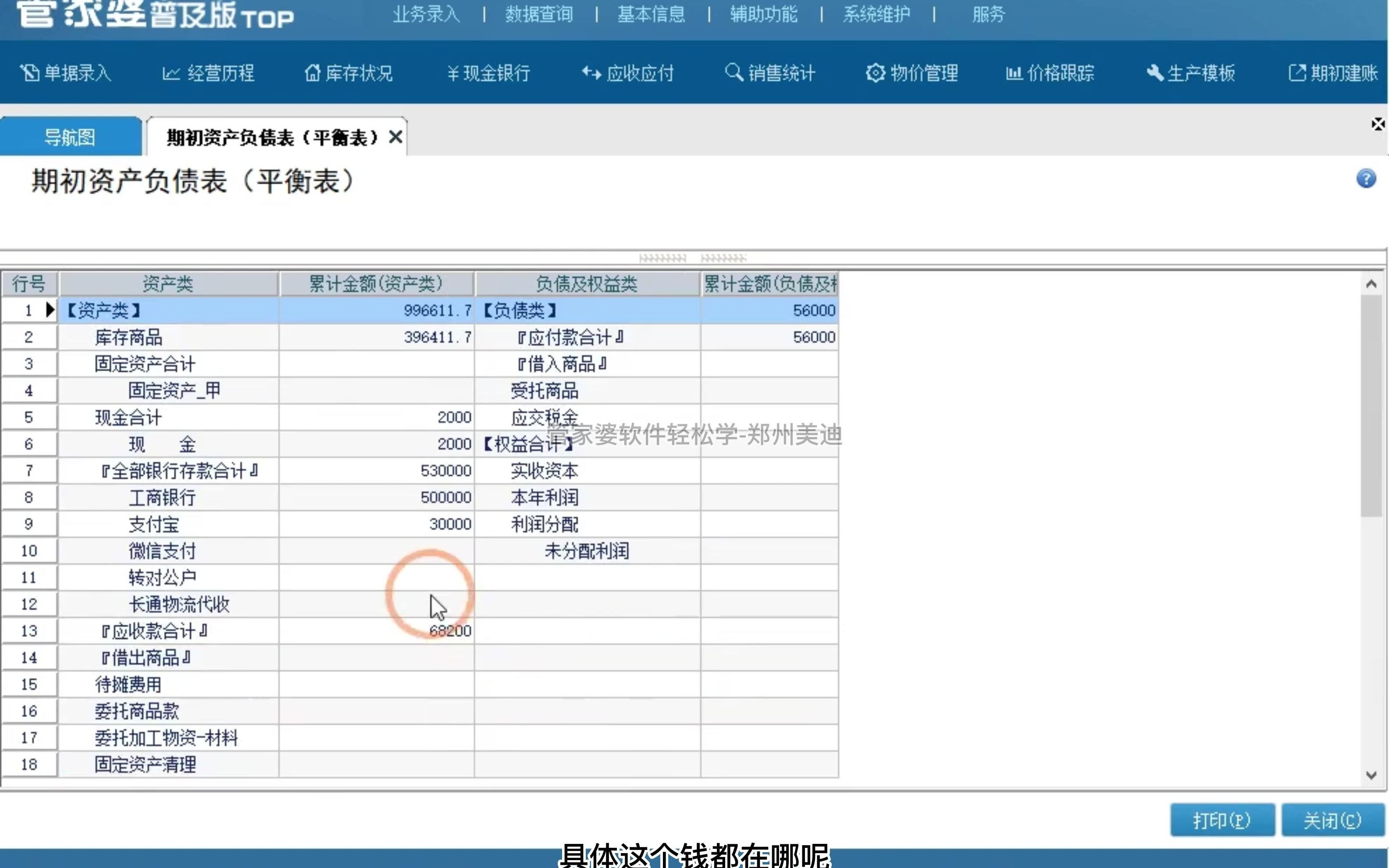This screenshot has width=1389, height=868.
Task: Switch to 导航图 tab
Action: click(70, 137)
